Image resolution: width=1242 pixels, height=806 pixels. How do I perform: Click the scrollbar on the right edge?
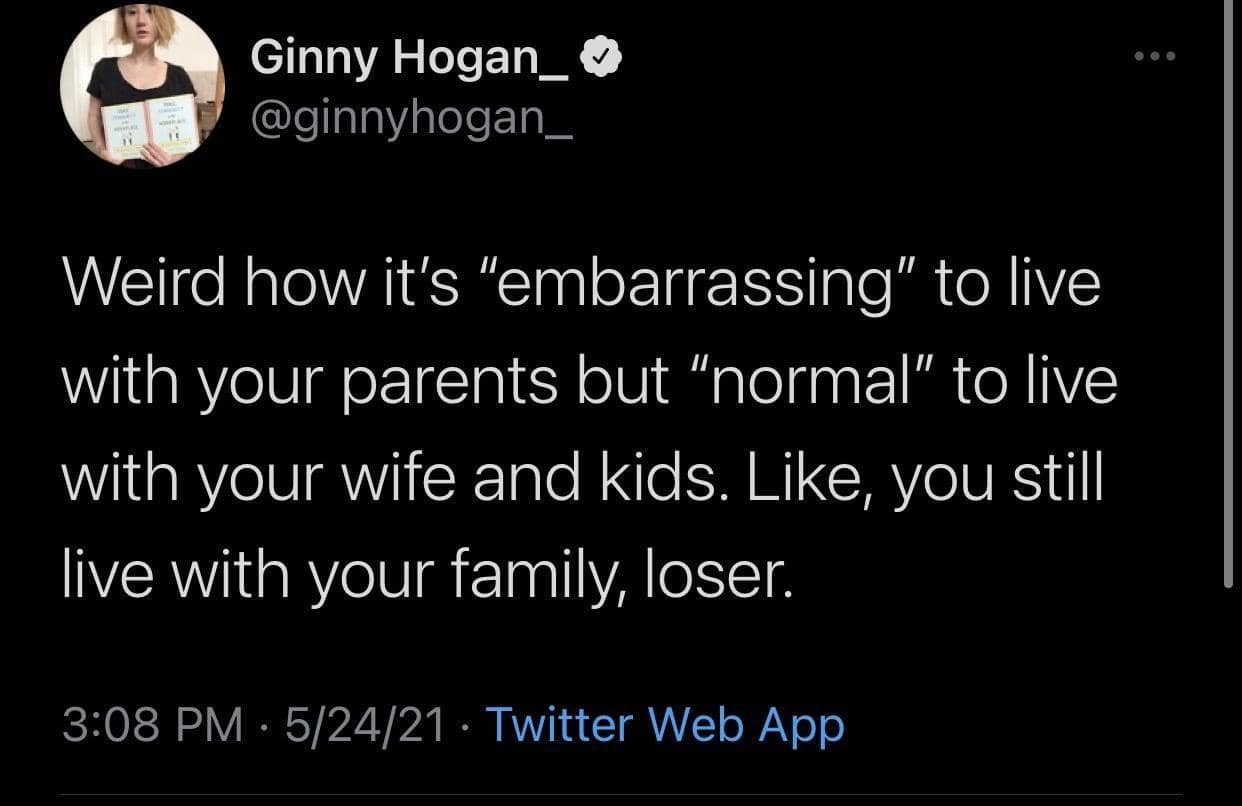(1229, 300)
